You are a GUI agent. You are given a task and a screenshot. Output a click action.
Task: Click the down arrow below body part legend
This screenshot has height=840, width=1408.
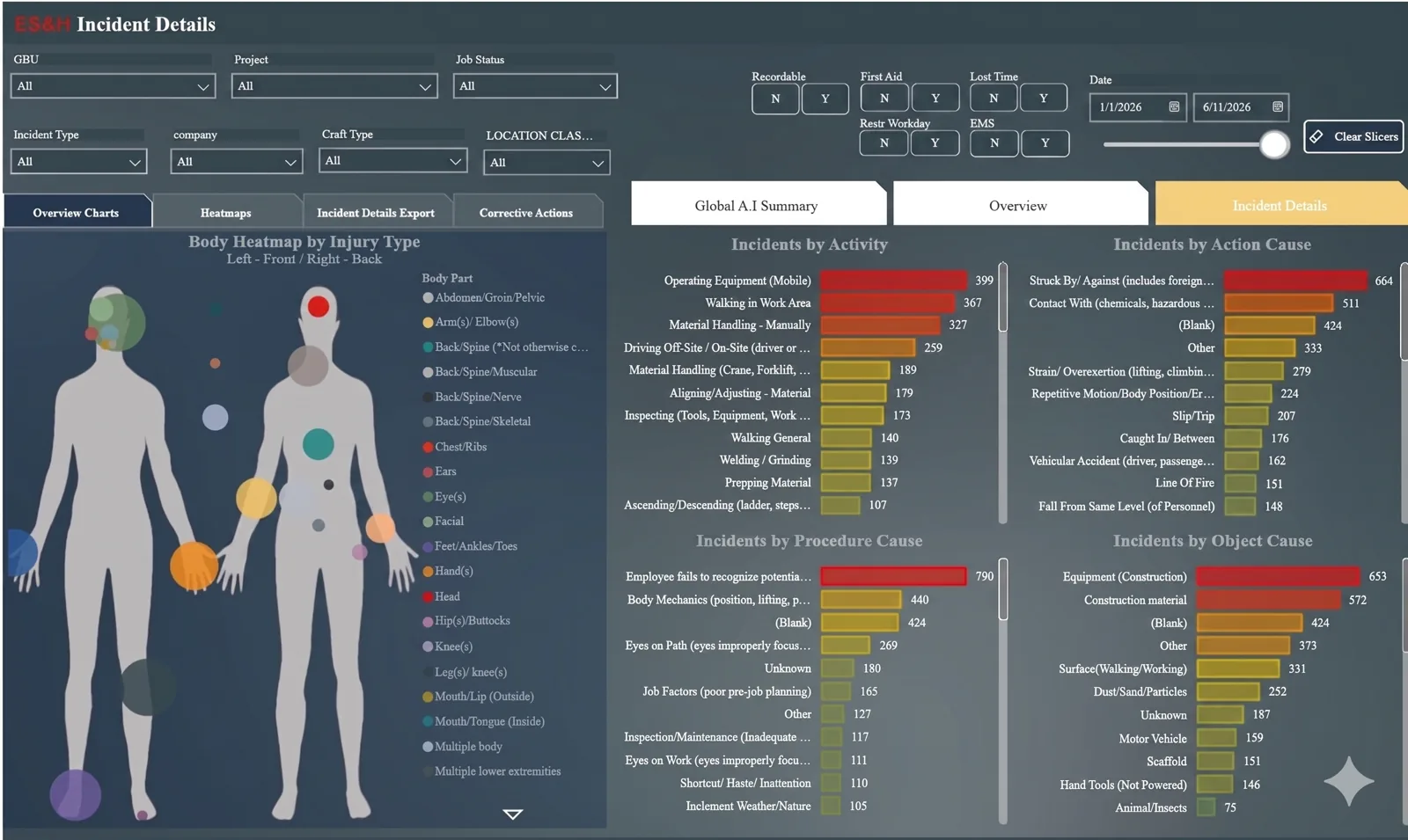[x=513, y=814]
